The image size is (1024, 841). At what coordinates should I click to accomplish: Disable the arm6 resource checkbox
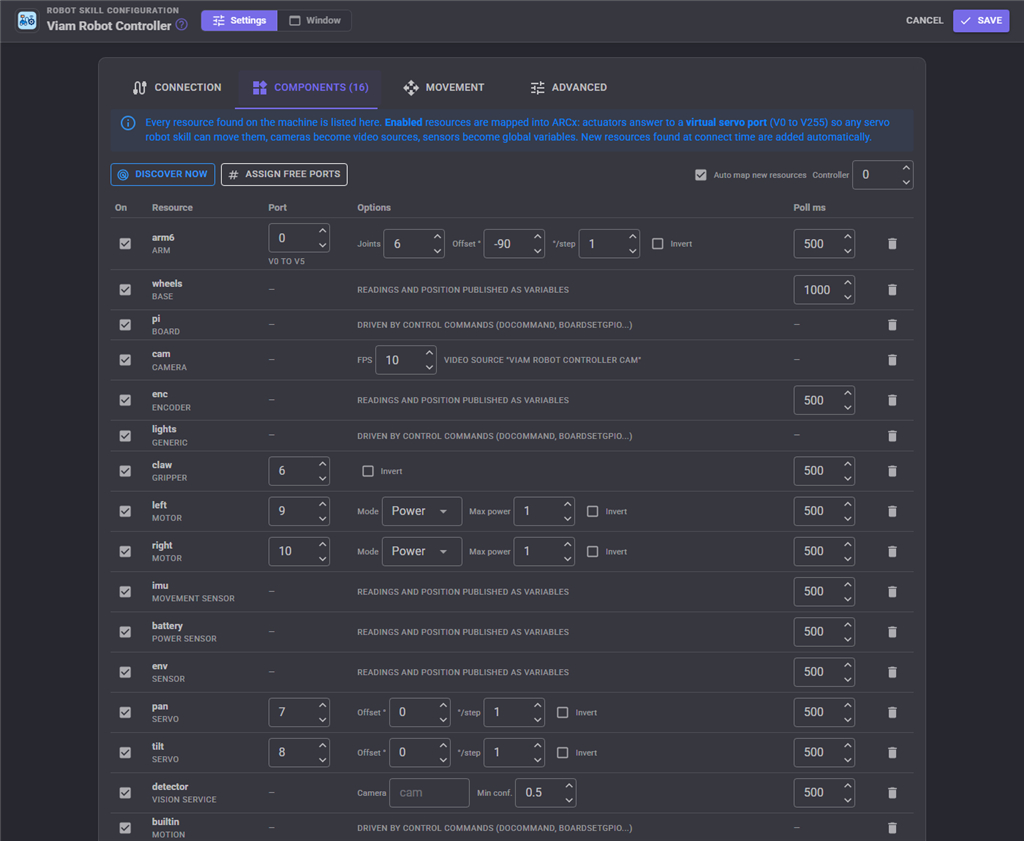coord(125,244)
